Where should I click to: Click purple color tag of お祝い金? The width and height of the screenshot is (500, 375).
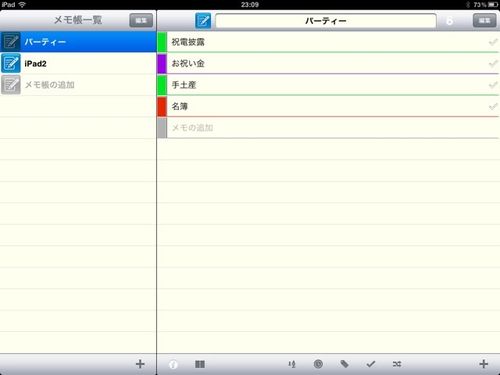(x=162, y=63)
